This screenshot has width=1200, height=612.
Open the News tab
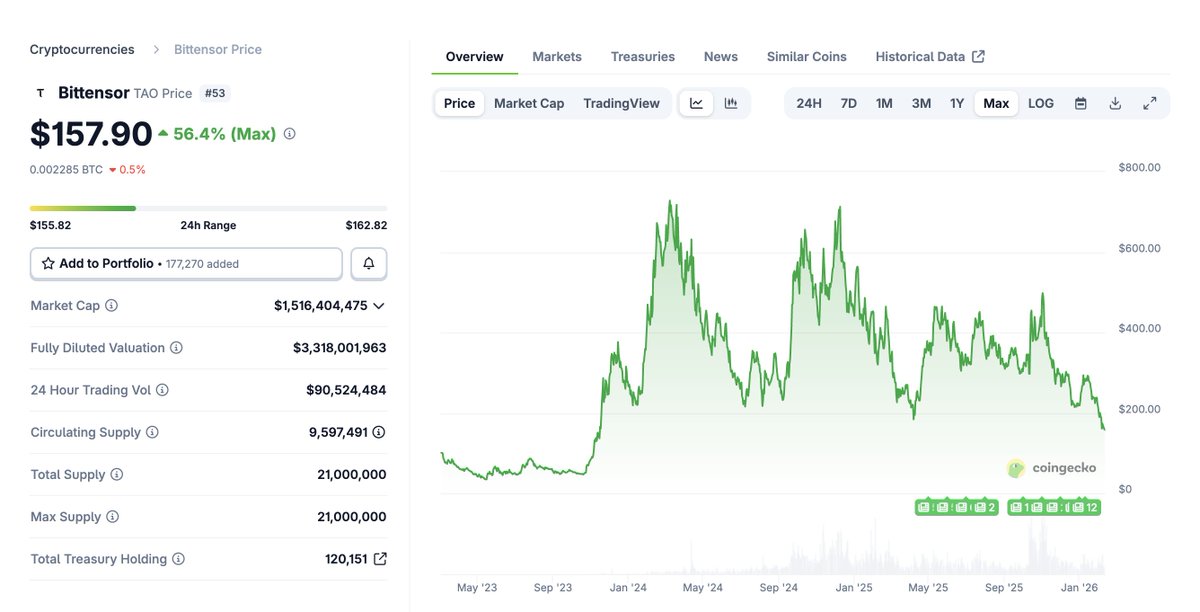tap(721, 56)
